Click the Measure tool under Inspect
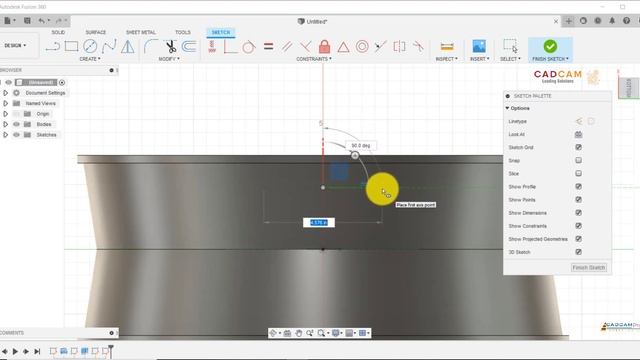The height and width of the screenshot is (360, 640). point(447,47)
